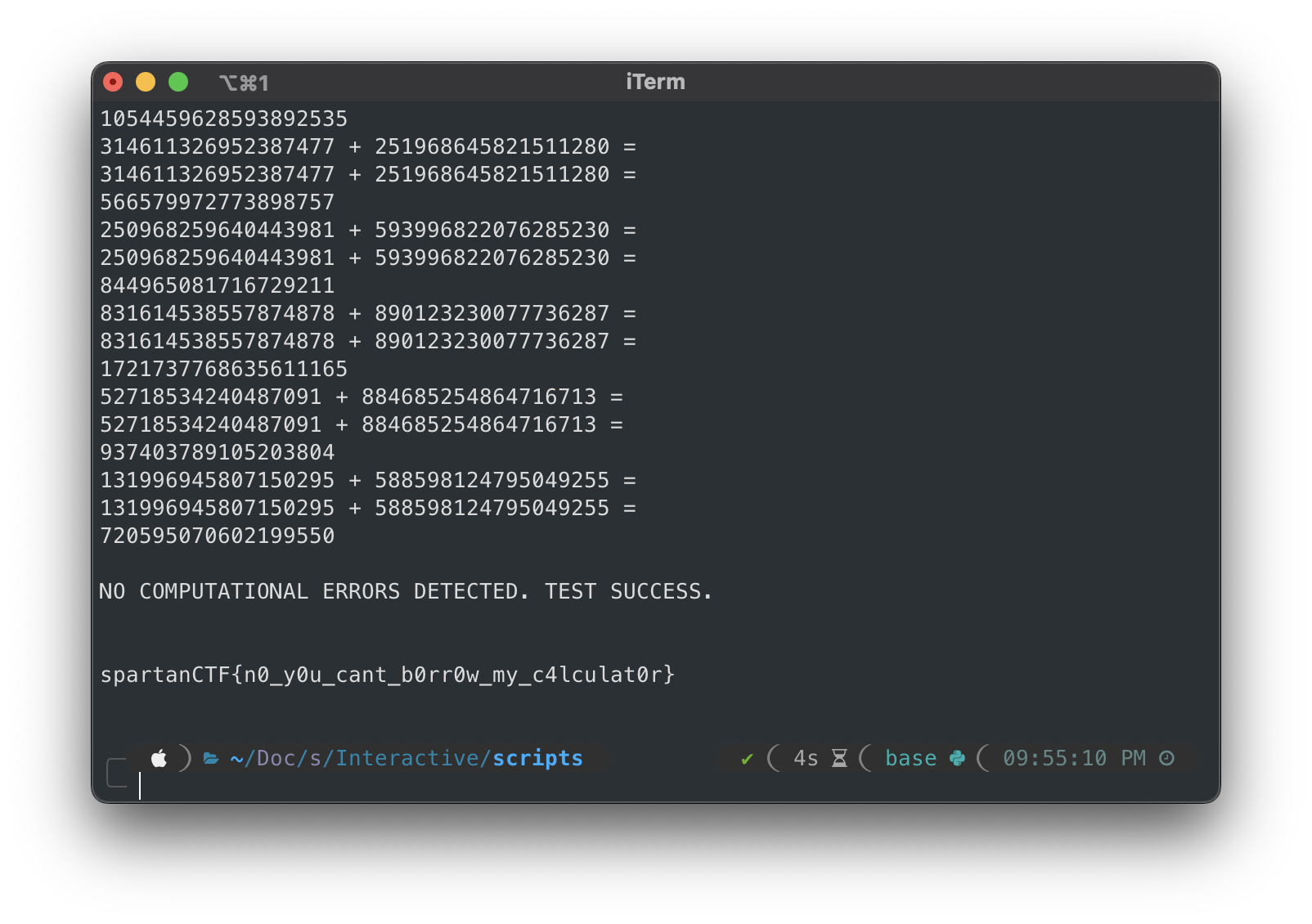Click the clock icon after the time

[1167, 759]
